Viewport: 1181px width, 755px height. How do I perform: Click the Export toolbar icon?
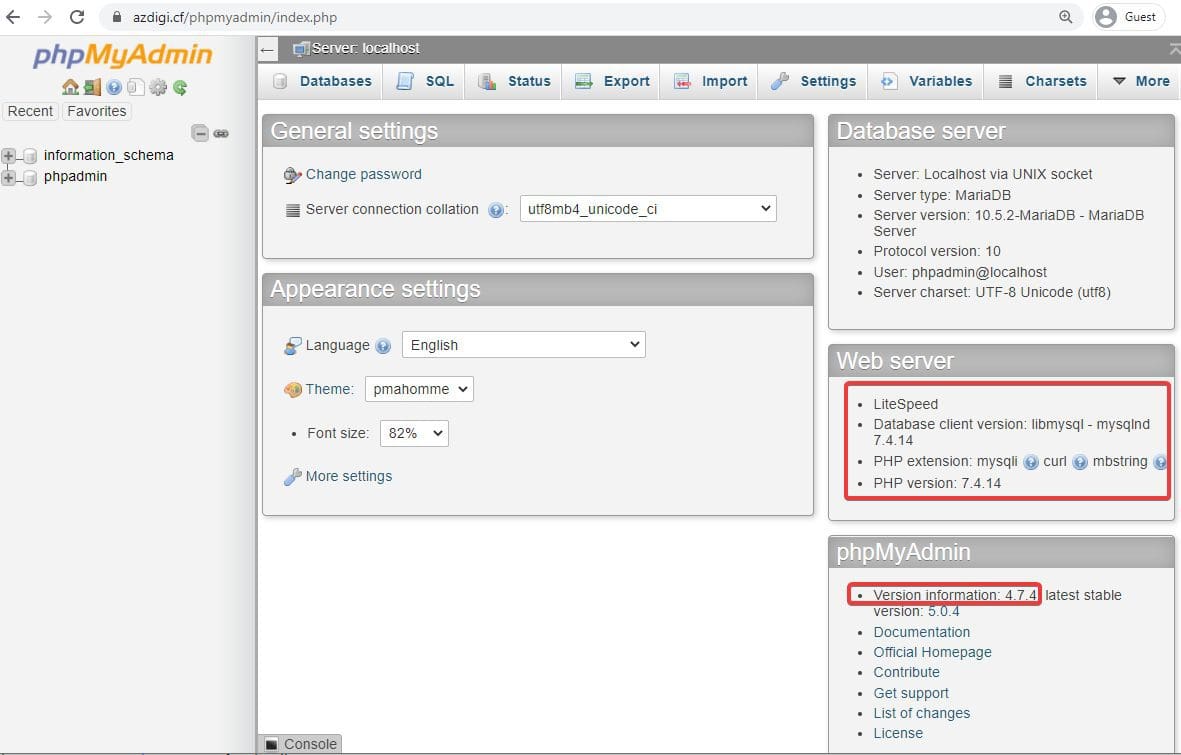(x=611, y=81)
